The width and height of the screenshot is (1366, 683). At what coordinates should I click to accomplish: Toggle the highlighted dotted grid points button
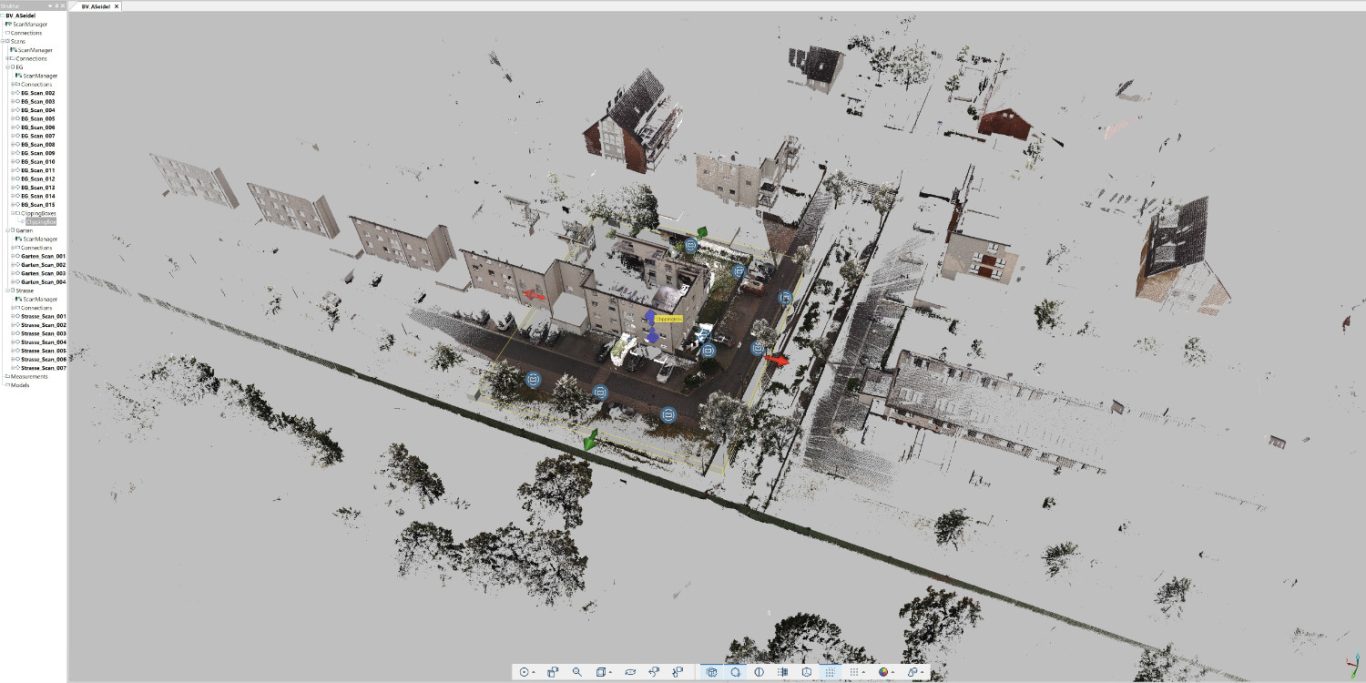click(831, 673)
